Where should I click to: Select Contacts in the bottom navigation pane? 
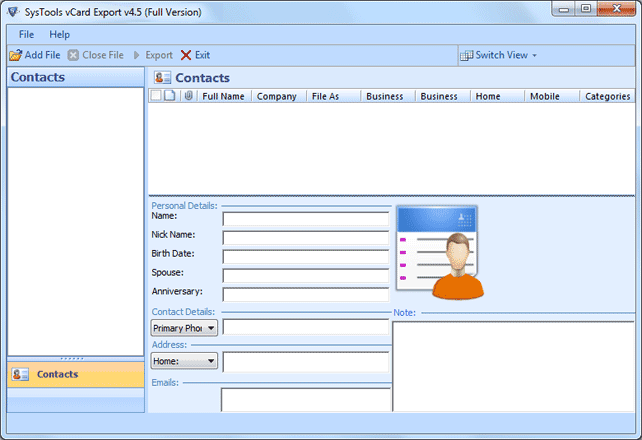[x=57, y=375]
